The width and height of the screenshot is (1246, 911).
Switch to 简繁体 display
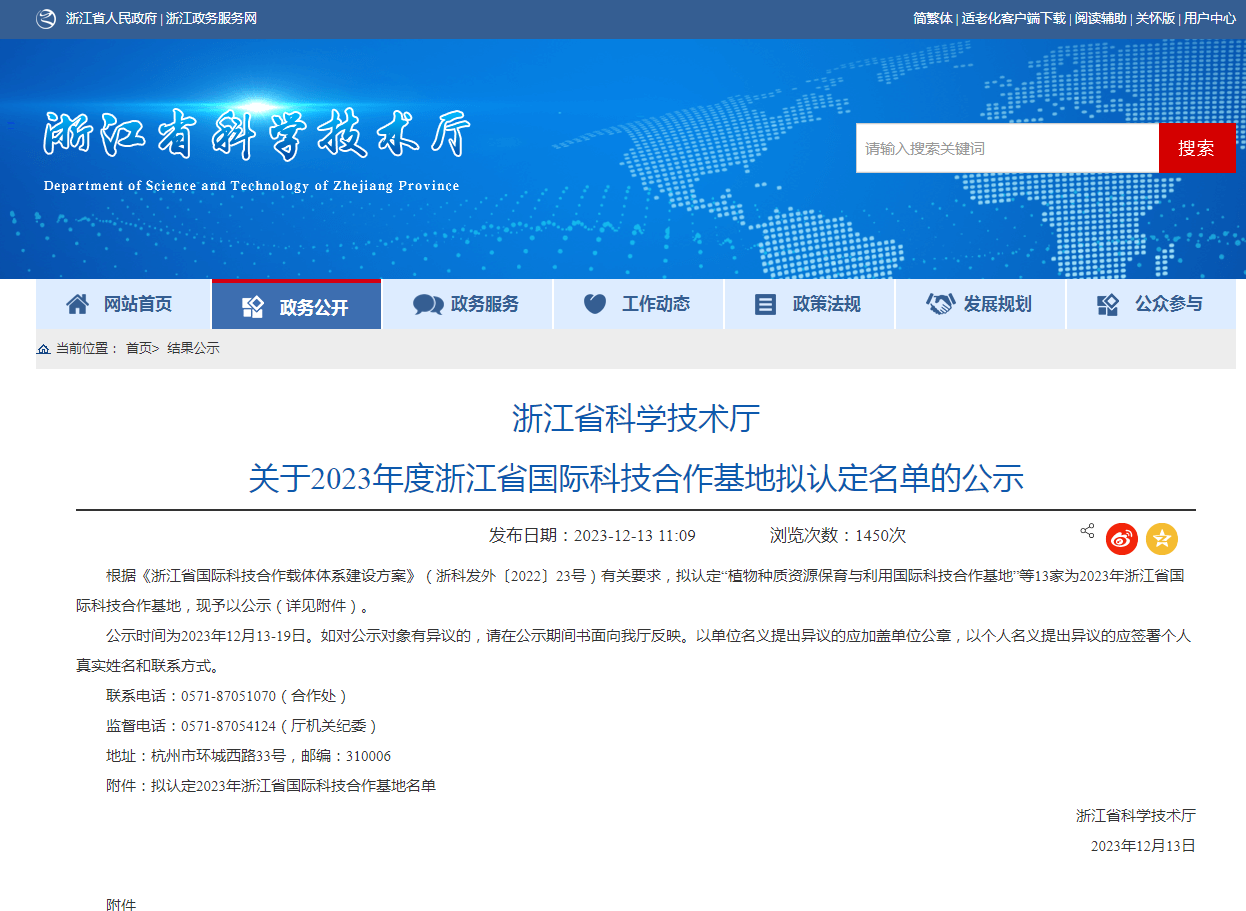pyautogui.click(x=933, y=19)
